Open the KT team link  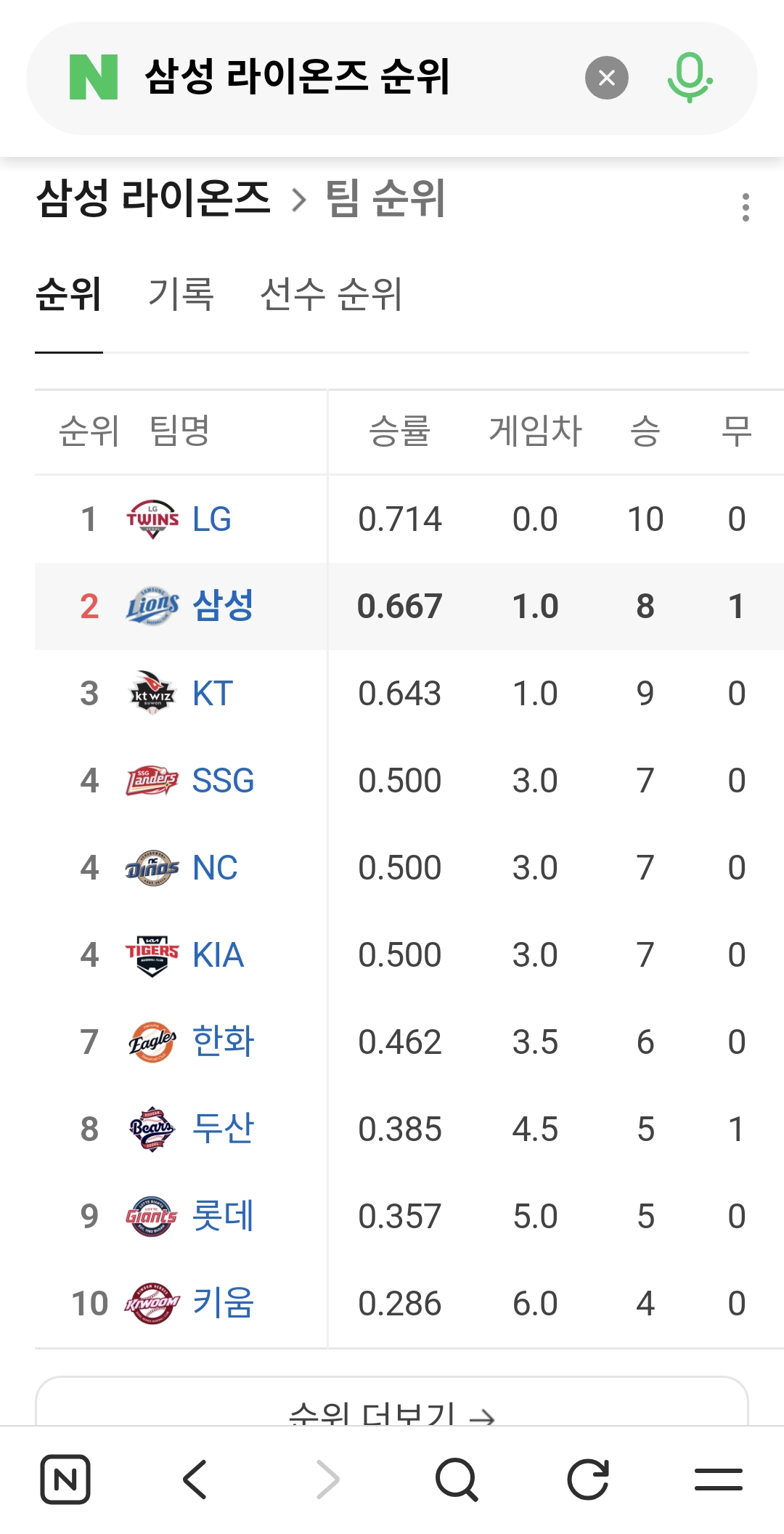pos(213,694)
